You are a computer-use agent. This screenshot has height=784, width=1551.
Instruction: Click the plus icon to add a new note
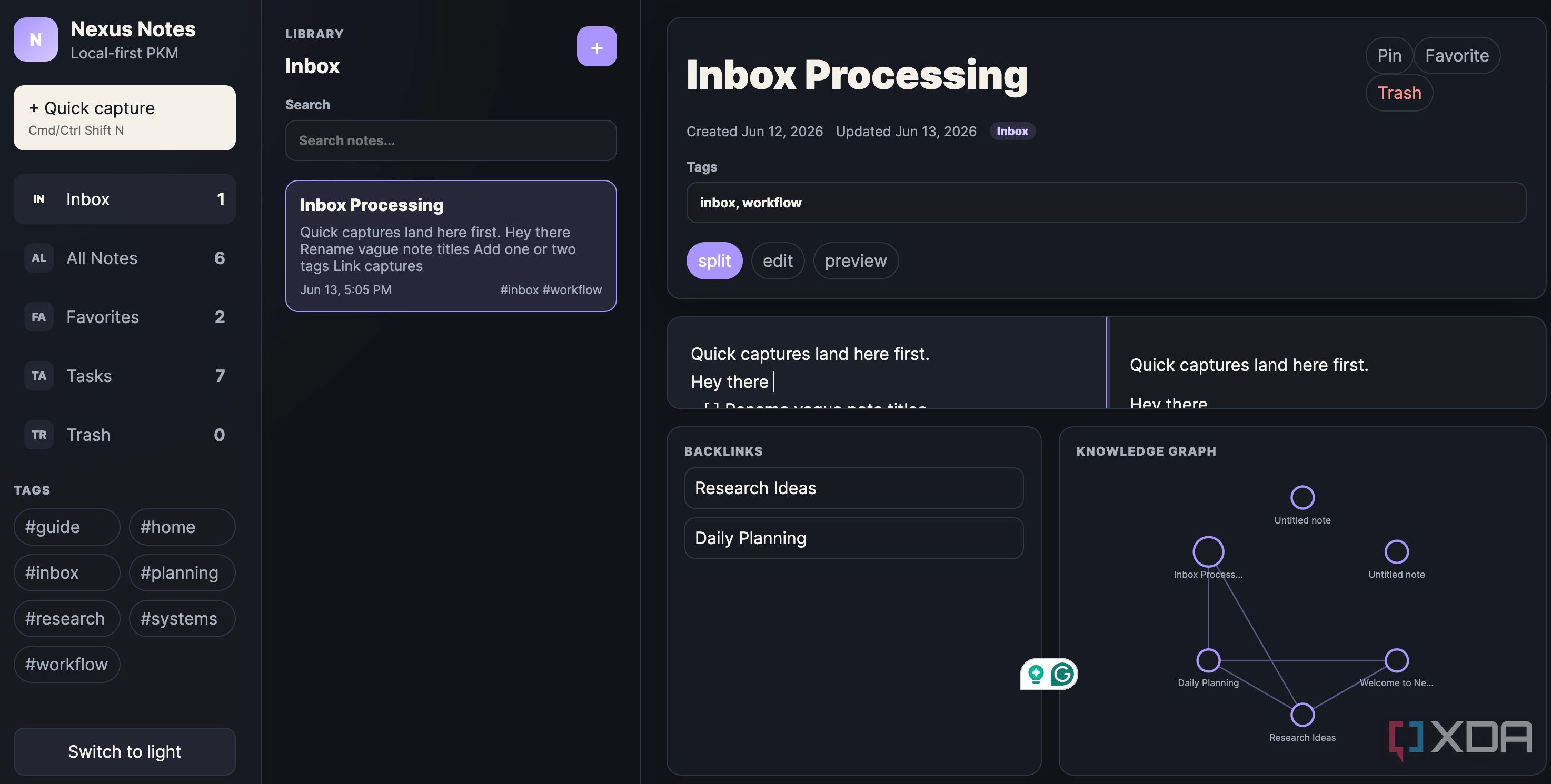point(596,46)
